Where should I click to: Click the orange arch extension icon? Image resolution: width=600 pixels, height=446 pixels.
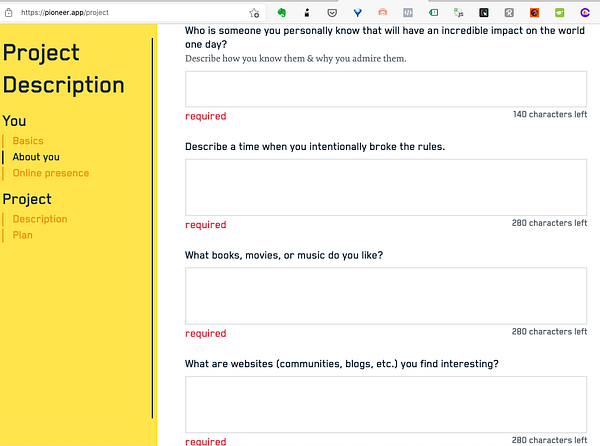(383, 13)
